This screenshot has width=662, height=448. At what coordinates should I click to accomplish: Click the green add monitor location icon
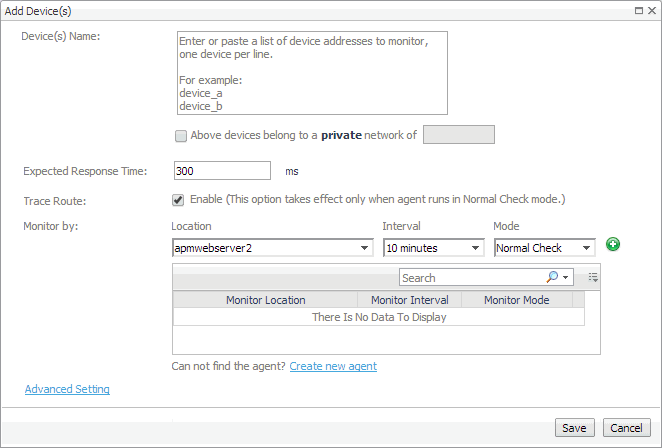tap(613, 245)
